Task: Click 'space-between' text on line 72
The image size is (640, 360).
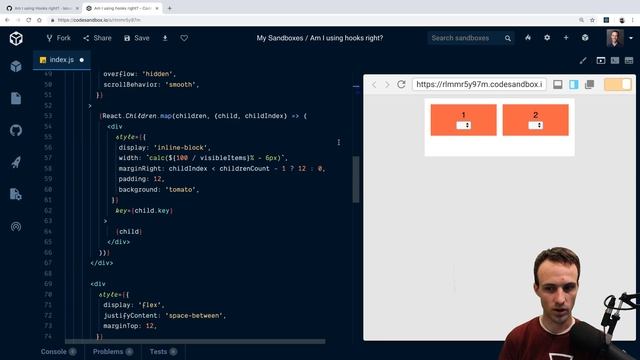Action: (193, 316)
